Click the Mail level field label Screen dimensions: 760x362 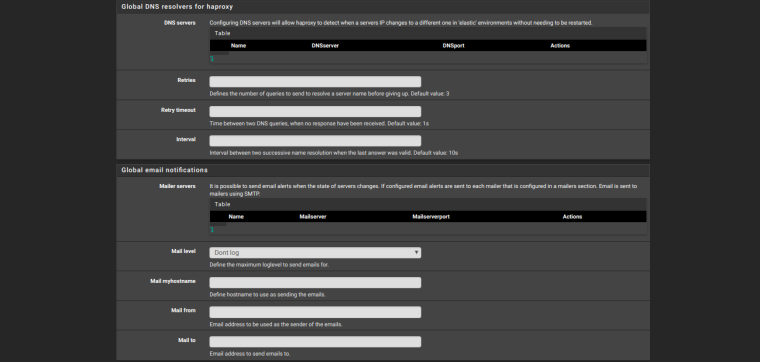[x=184, y=251]
